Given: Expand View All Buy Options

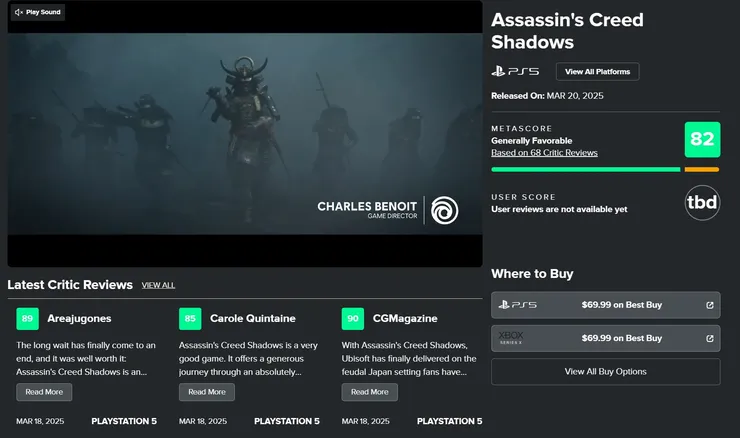Looking at the screenshot, I should point(605,371).
